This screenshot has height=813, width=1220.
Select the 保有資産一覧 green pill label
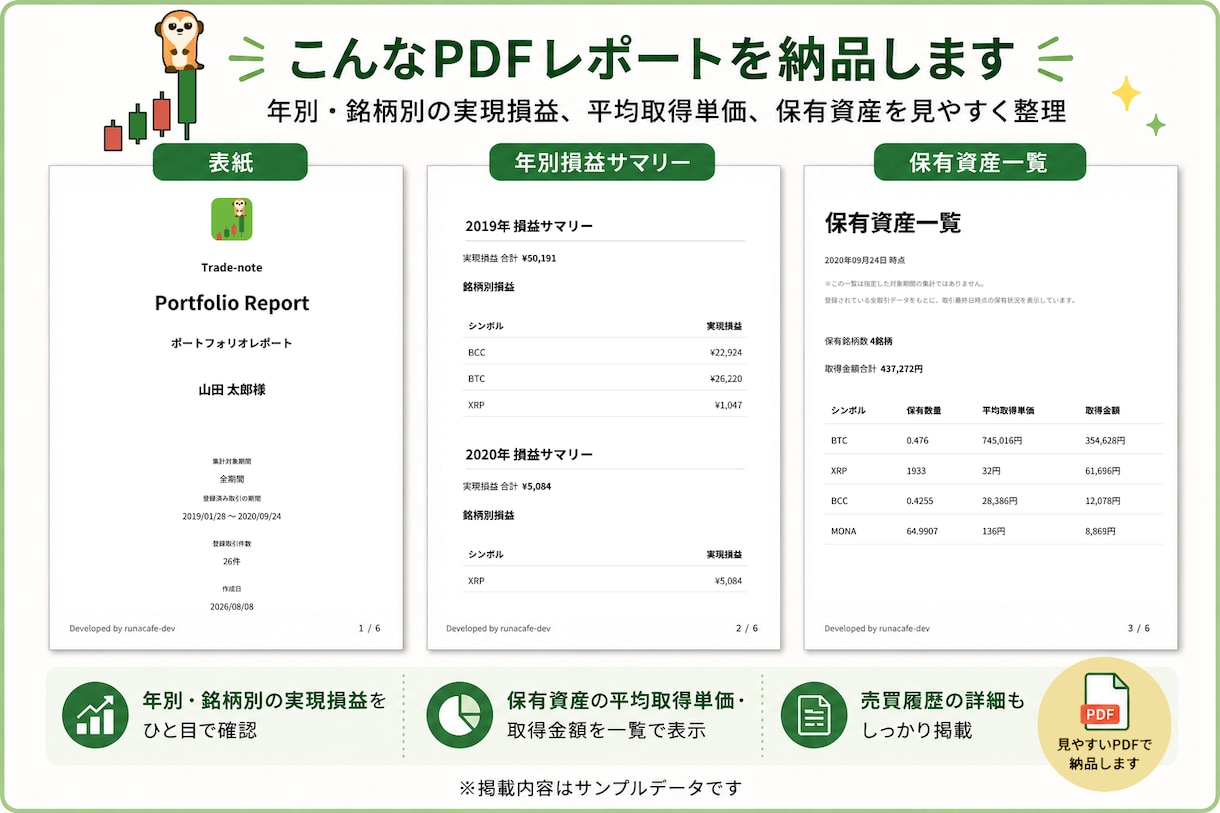point(979,163)
